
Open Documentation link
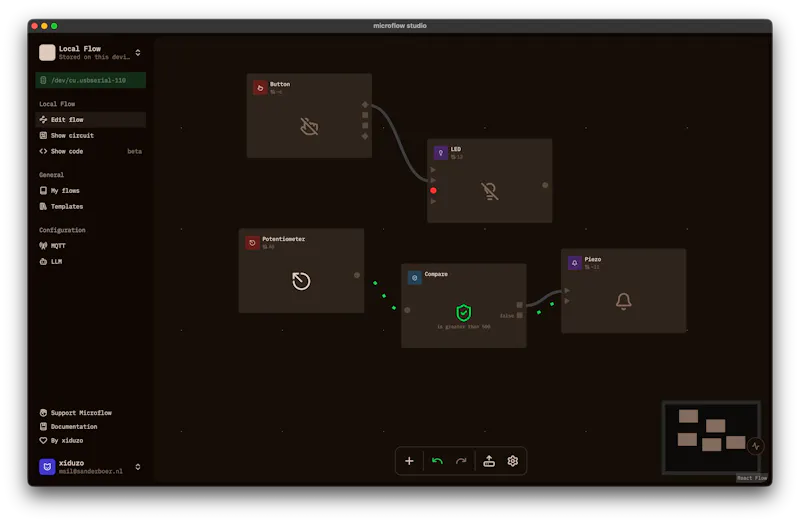click(68, 426)
